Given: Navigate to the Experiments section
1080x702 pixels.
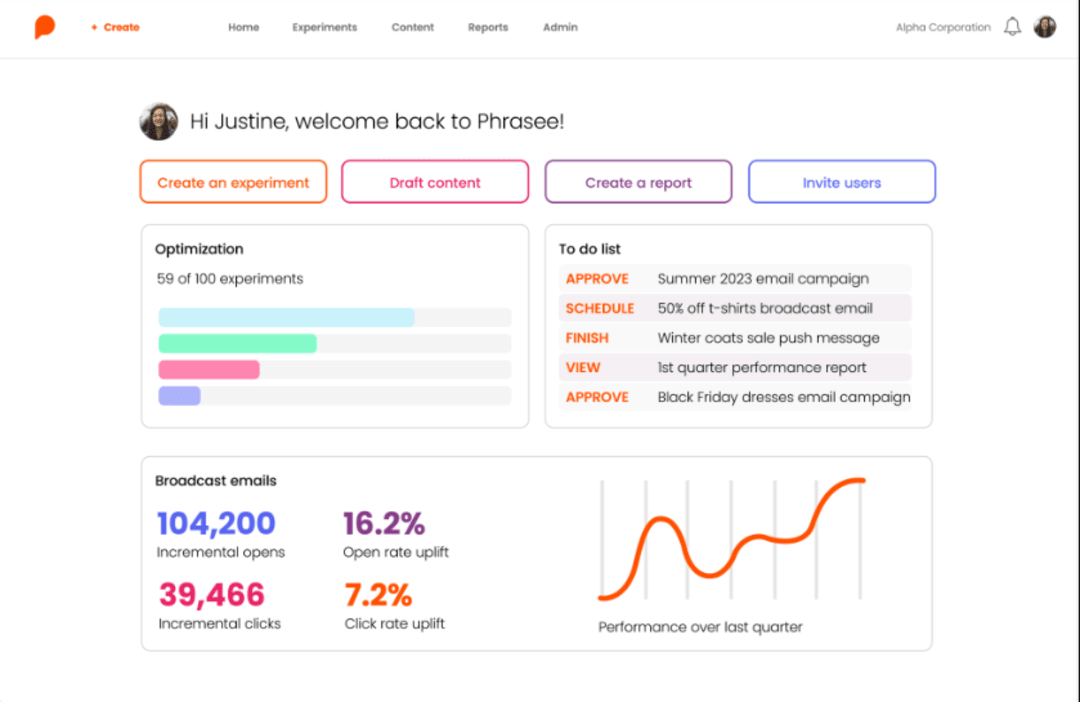Looking at the screenshot, I should click(x=324, y=27).
